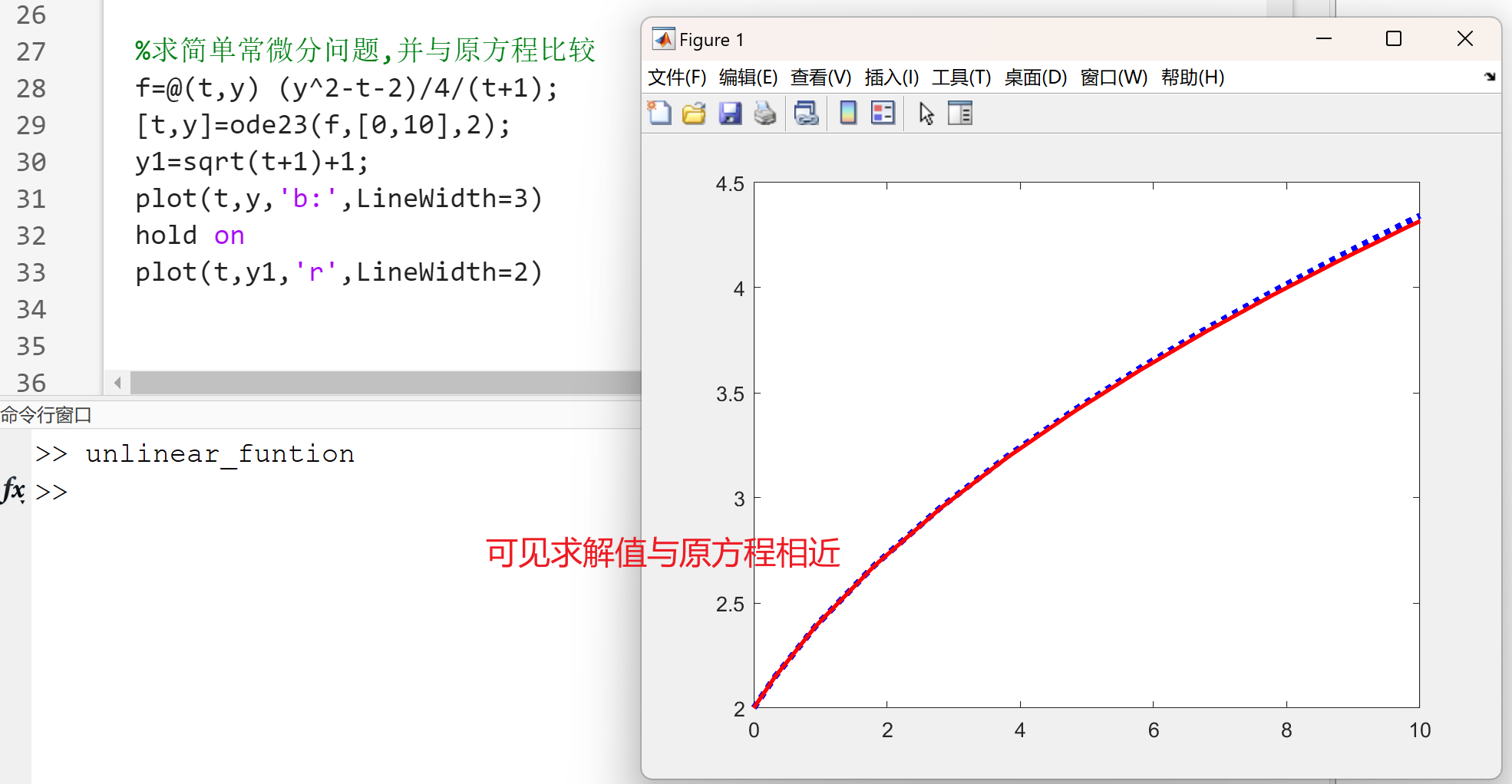Print the figure using printer icon
Image resolution: width=1512 pixels, height=784 pixels.
pos(764,114)
